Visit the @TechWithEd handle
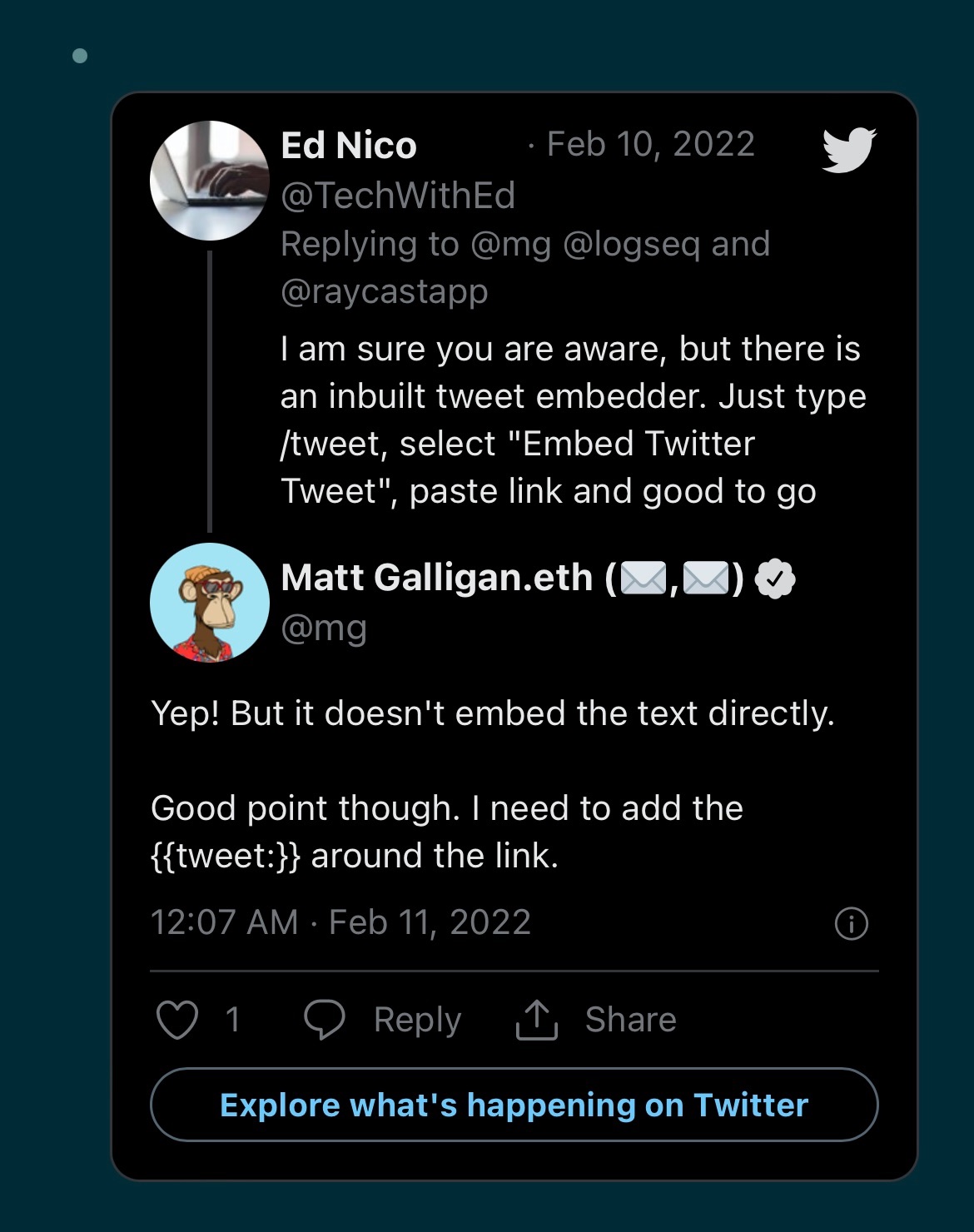 (x=398, y=196)
